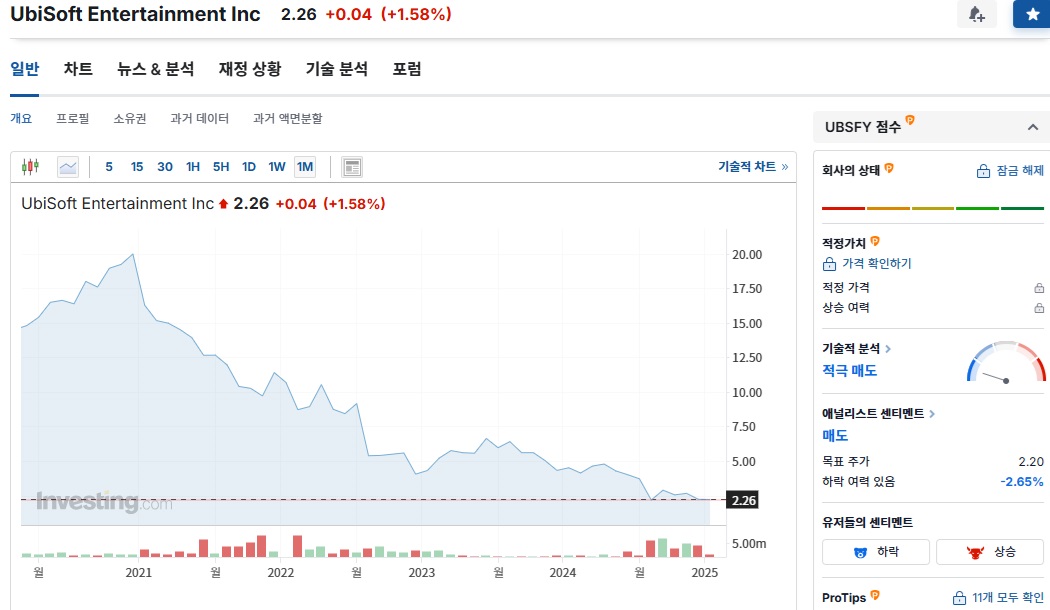Select the 1M chart interval
The height and width of the screenshot is (610, 1050).
(x=305, y=167)
